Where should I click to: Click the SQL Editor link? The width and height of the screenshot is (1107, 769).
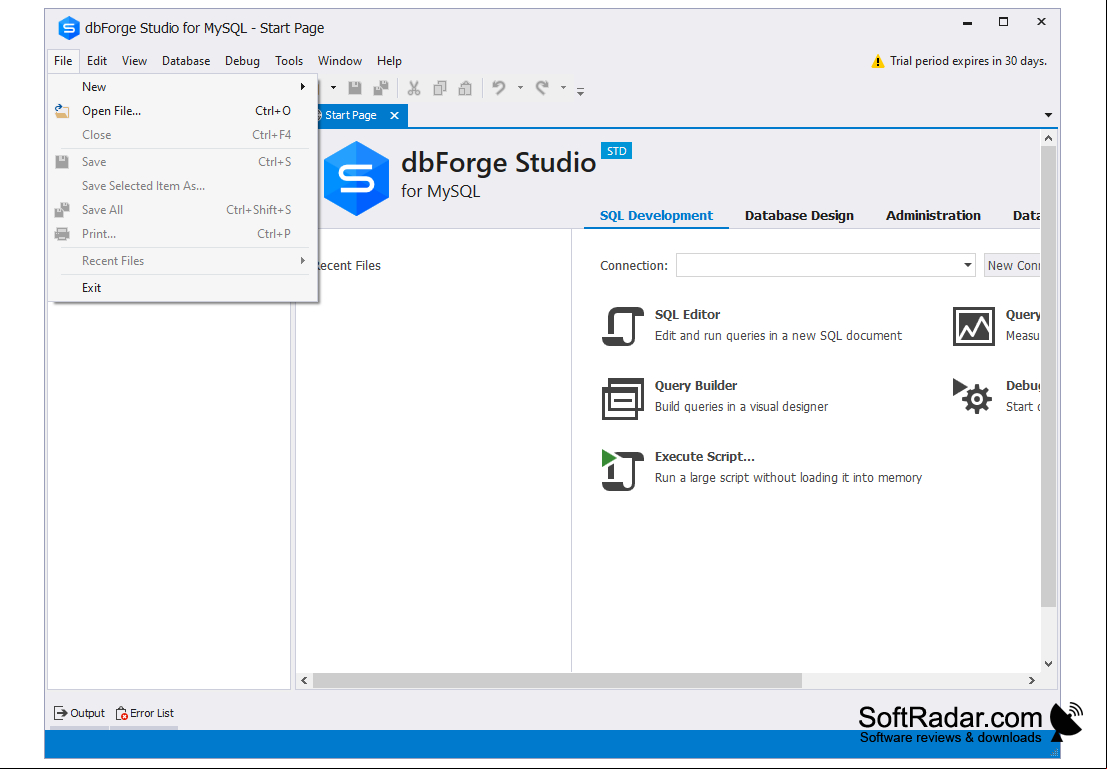[x=687, y=314]
